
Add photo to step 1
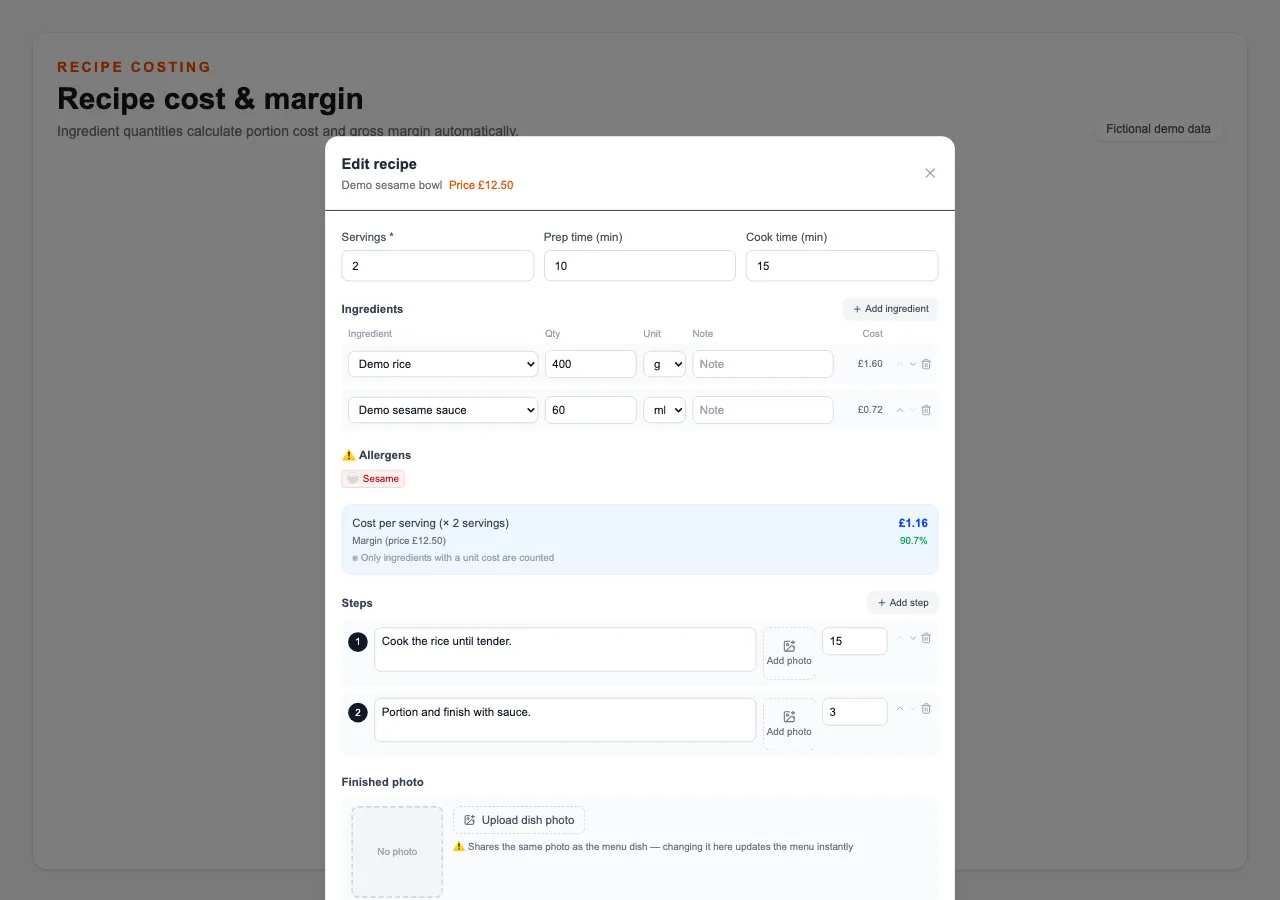point(789,653)
